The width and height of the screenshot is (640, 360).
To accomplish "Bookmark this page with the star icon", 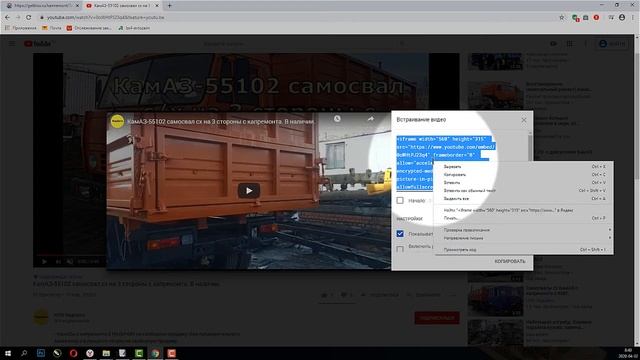I will 562,18.
